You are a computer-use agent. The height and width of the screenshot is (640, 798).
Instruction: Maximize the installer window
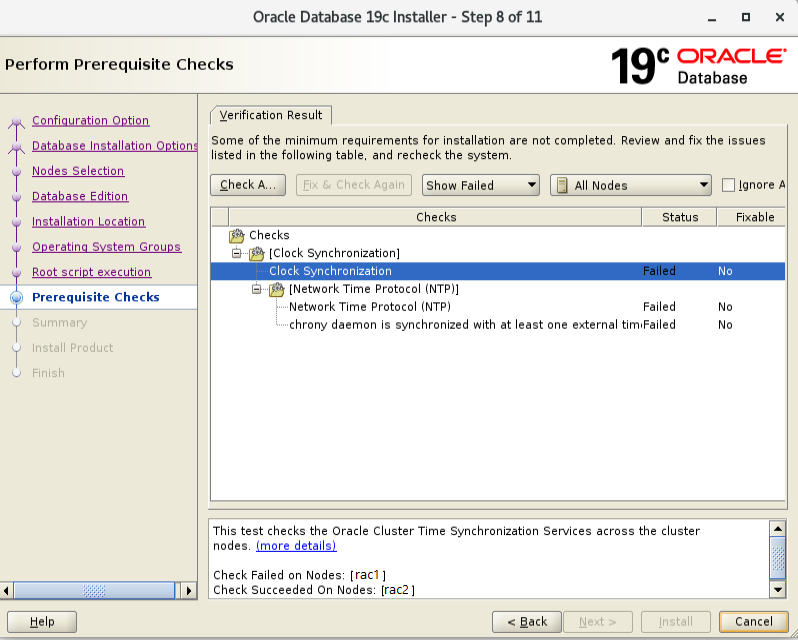[745, 17]
